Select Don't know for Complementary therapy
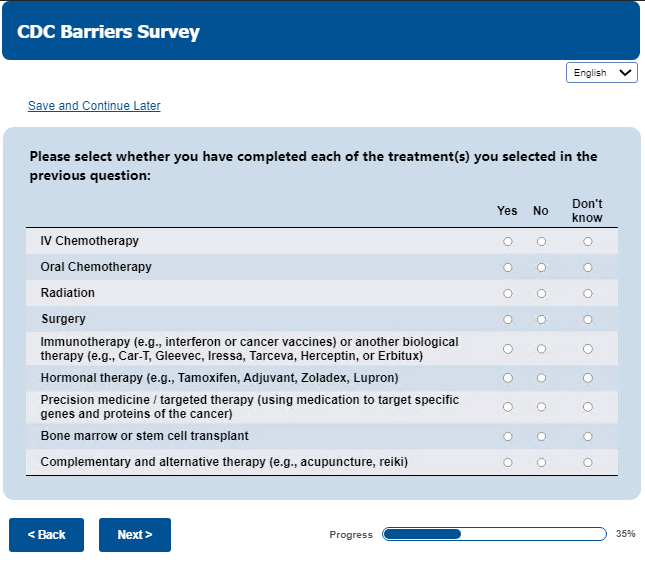This screenshot has height=565, width=645. click(x=587, y=462)
